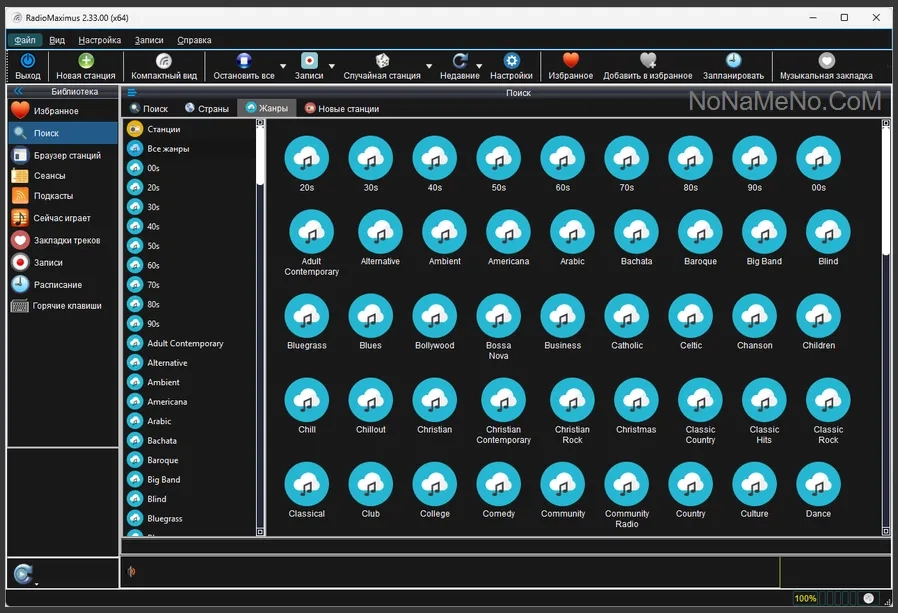Select the Jazz-free Bollywood genre icon
This screenshot has height=613, width=898.
click(434, 316)
